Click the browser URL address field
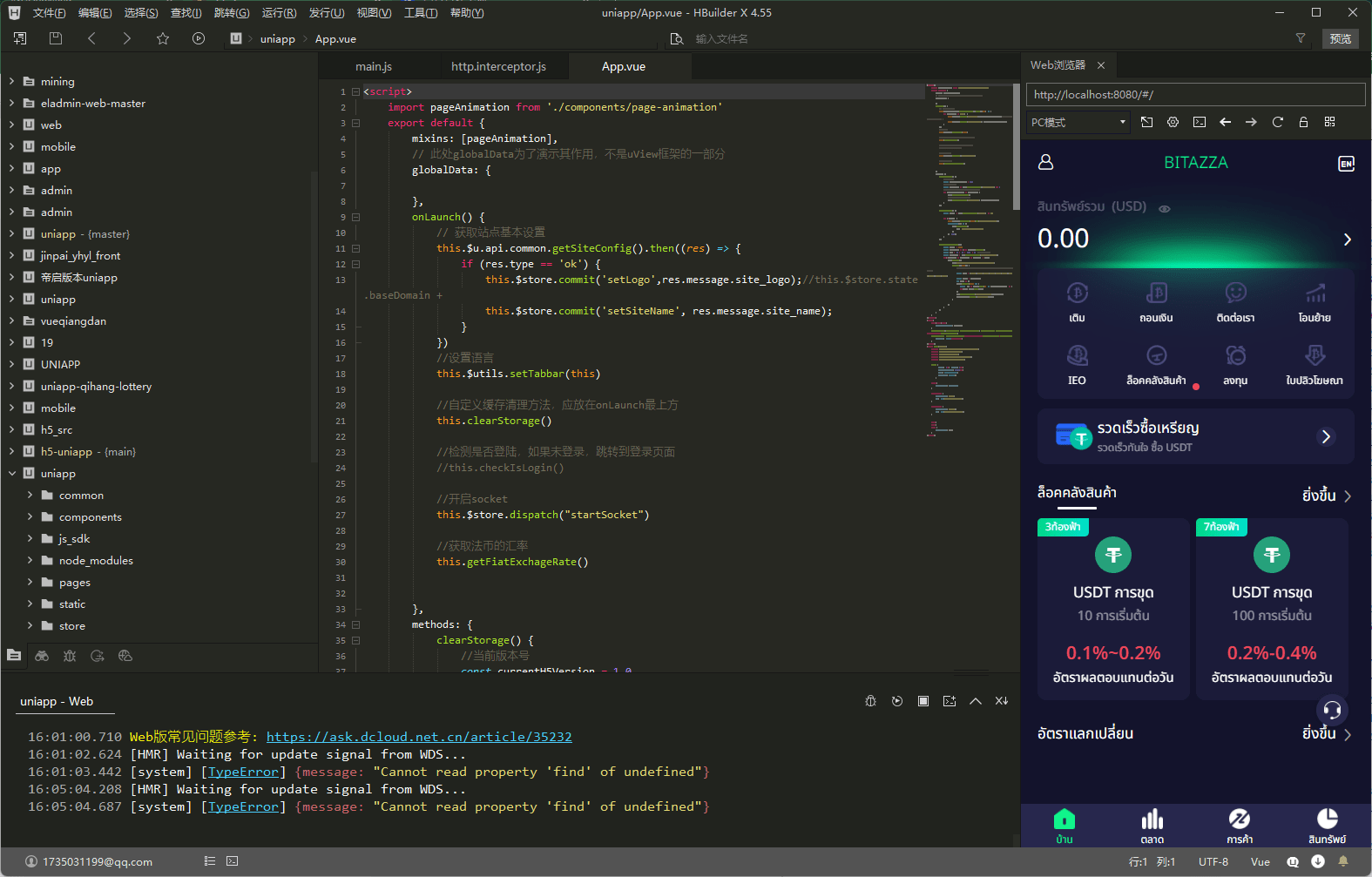The width and height of the screenshot is (1372, 877). (1195, 95)
